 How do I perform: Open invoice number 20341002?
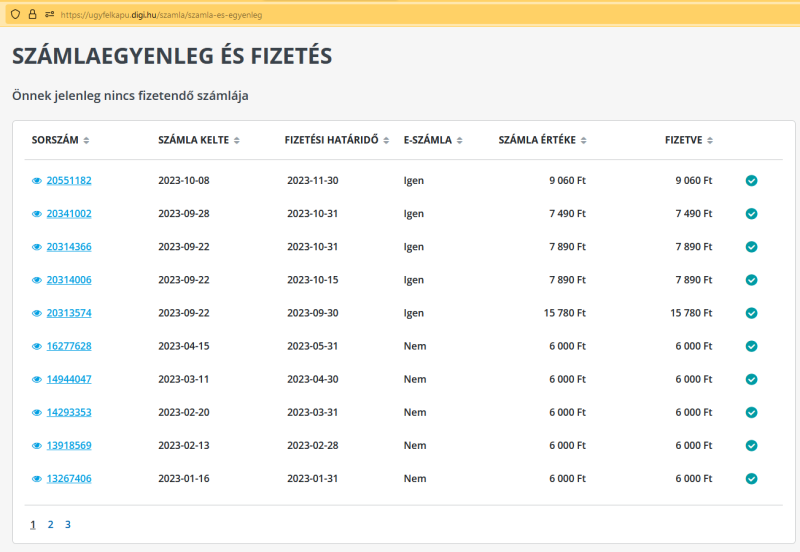click(69, 214)
